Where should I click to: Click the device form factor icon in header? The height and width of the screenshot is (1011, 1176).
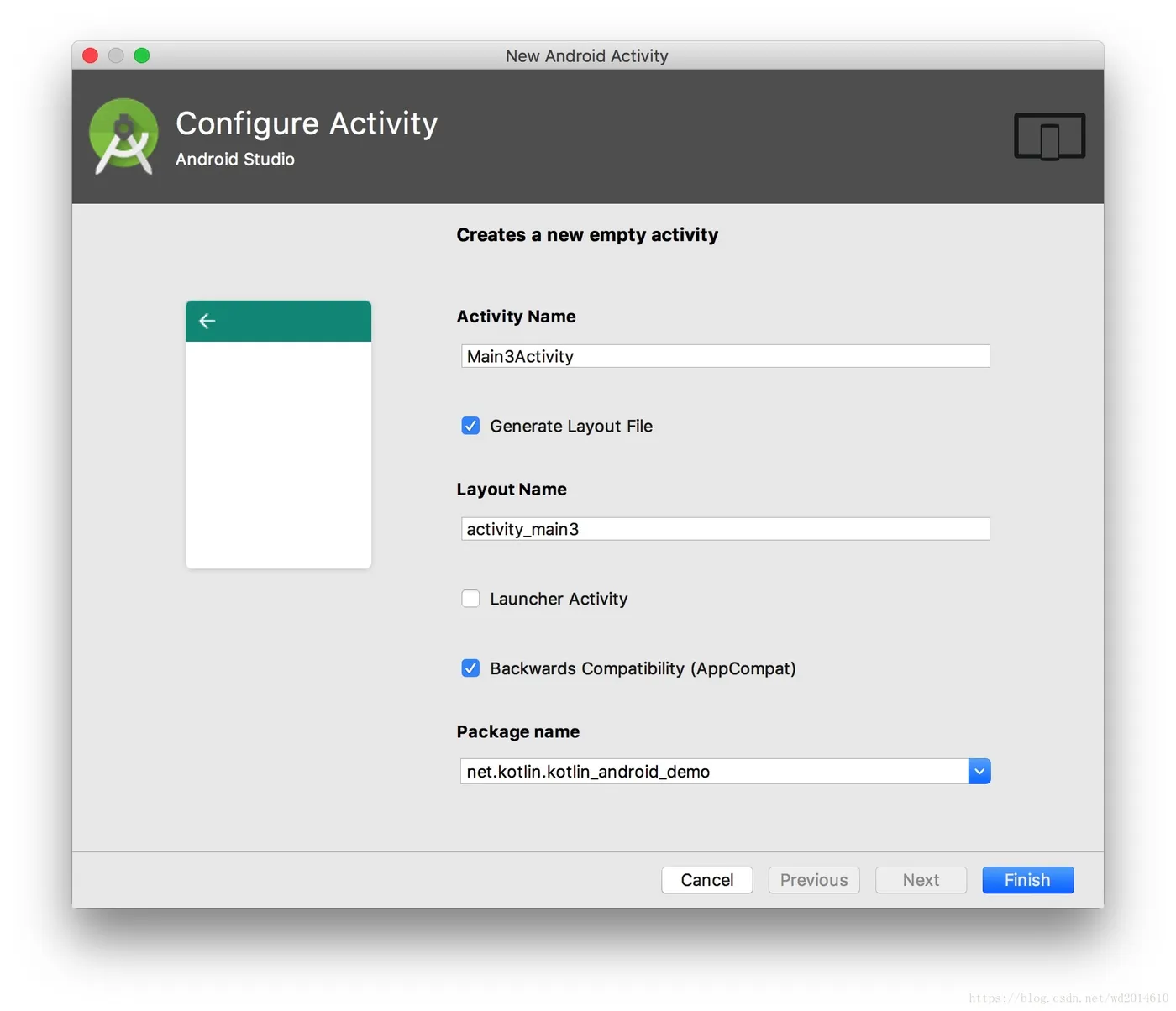click(1049, 136)
